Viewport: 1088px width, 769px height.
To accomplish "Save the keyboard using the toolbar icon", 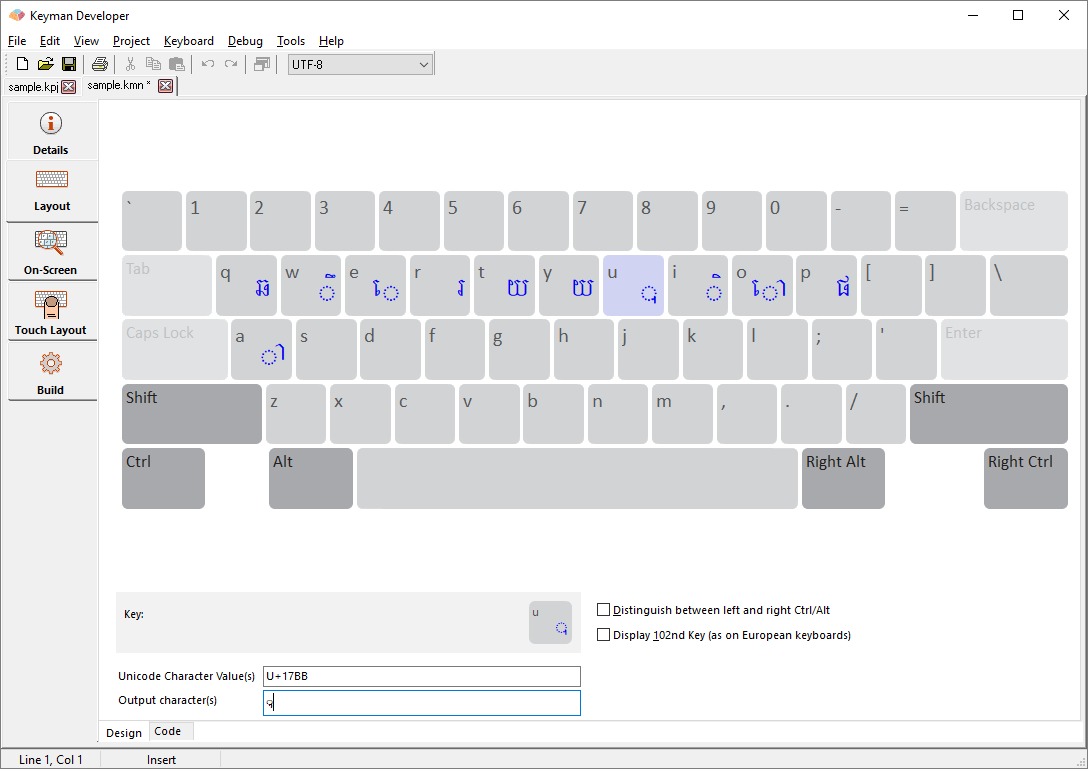I will 69,63.
